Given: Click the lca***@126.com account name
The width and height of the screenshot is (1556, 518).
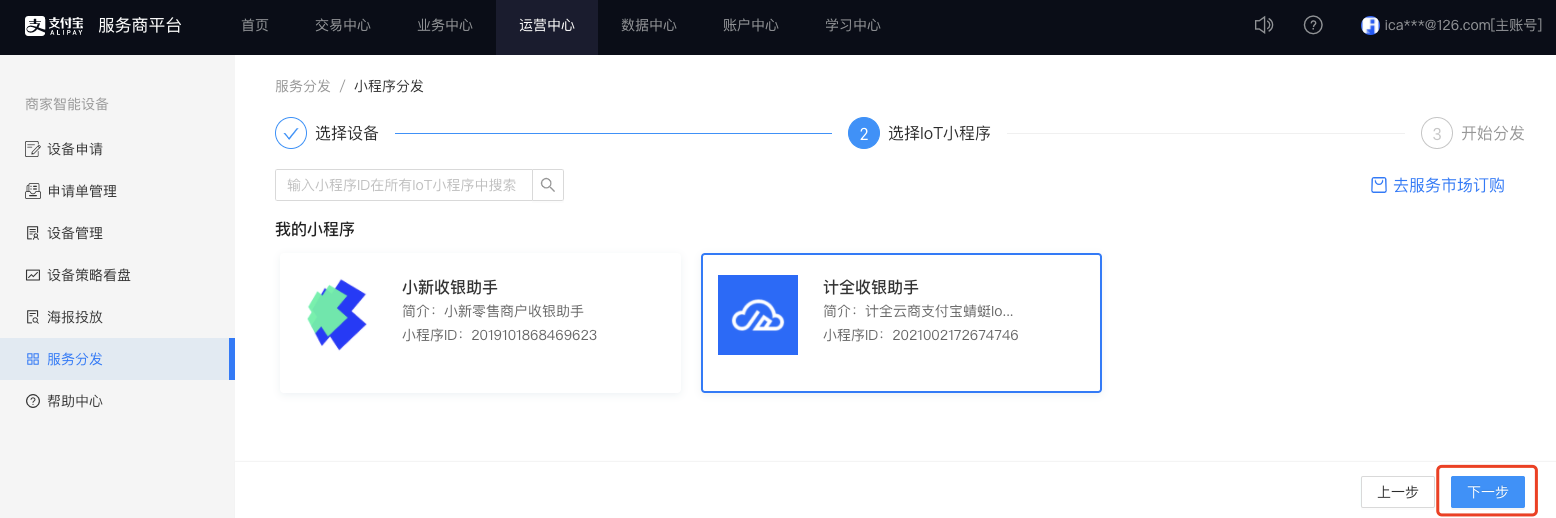Looking at the screenshot, I should (1463, 25).
